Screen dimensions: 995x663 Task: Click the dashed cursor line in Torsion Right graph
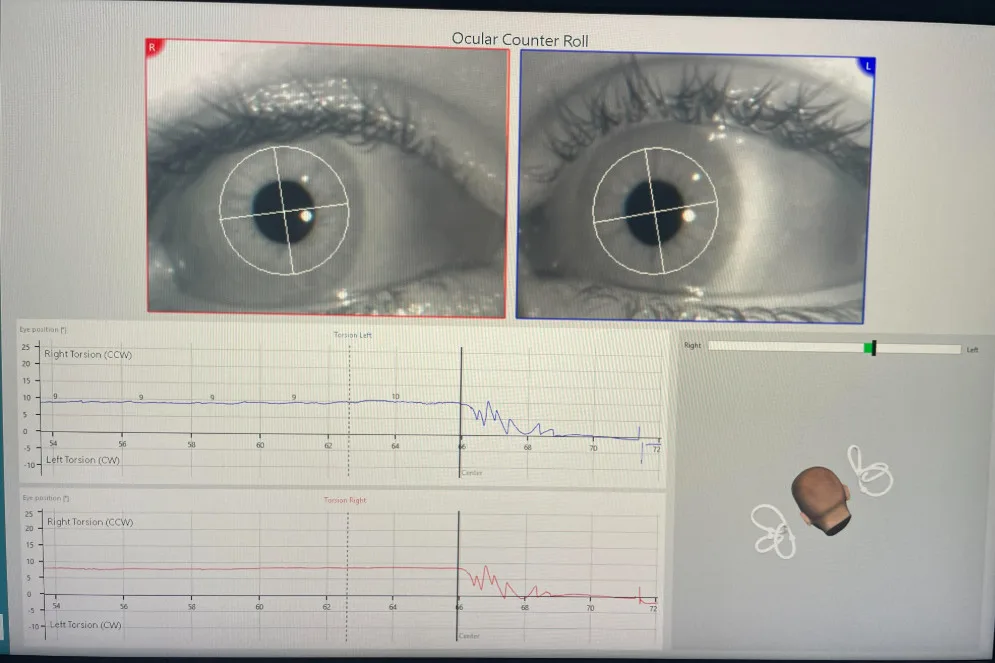pyautogui.click(x=347, y=570)
